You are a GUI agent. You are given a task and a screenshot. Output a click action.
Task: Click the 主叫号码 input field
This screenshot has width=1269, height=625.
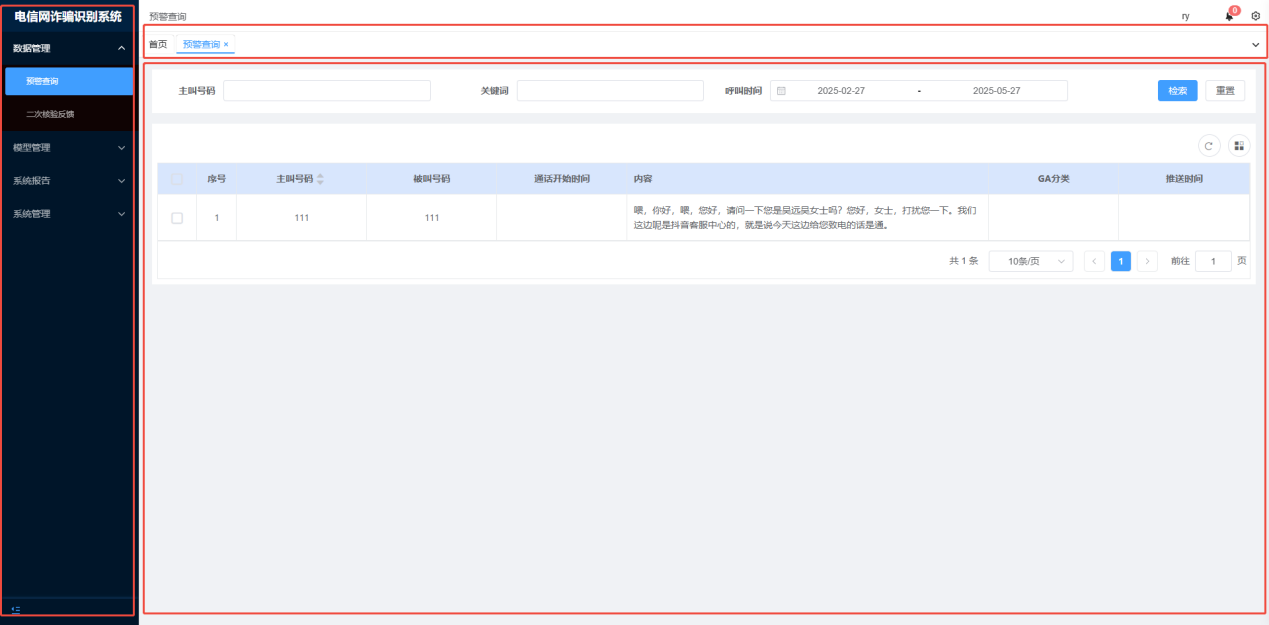tap(326, 91)
